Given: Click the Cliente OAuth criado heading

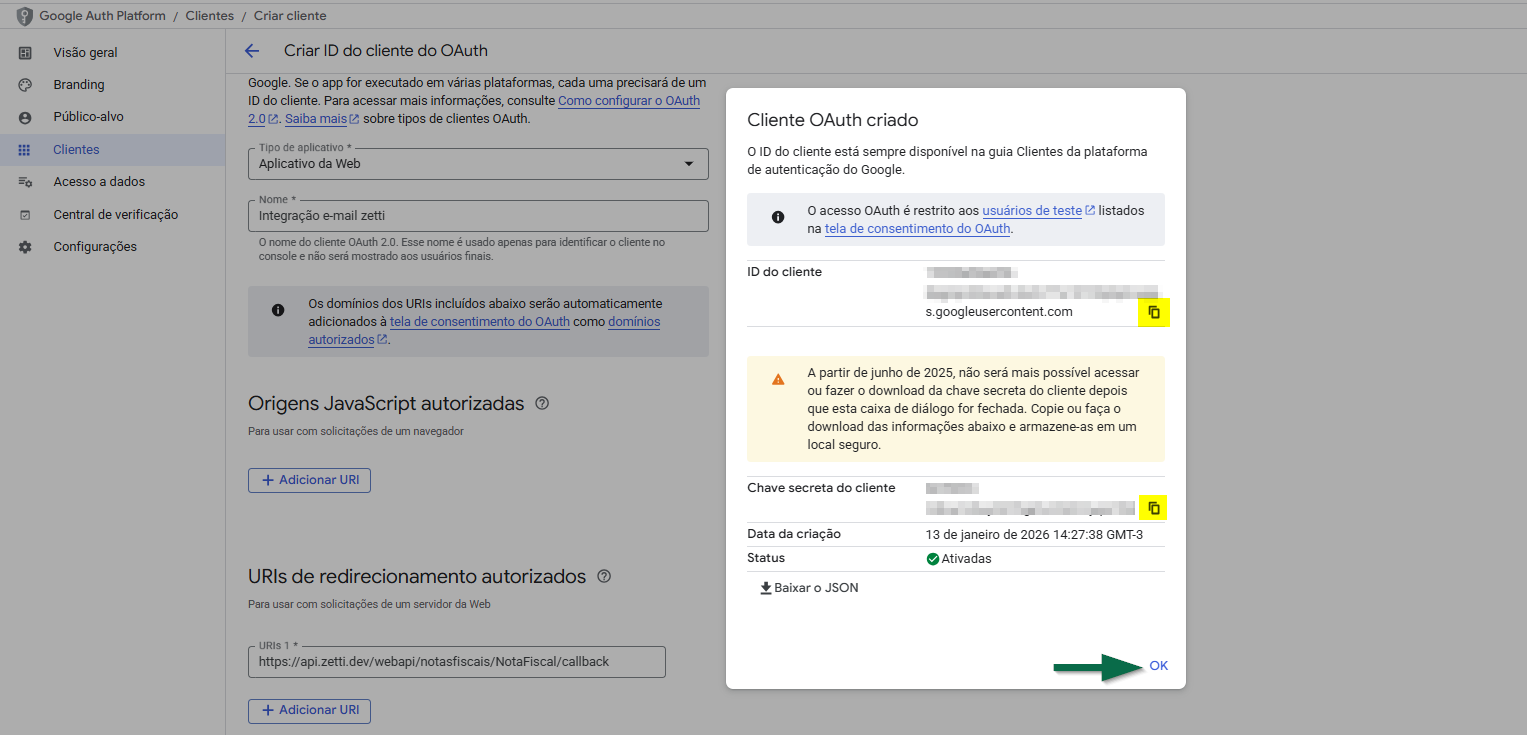Looking at the screenshot, I should tap(833, 120).
